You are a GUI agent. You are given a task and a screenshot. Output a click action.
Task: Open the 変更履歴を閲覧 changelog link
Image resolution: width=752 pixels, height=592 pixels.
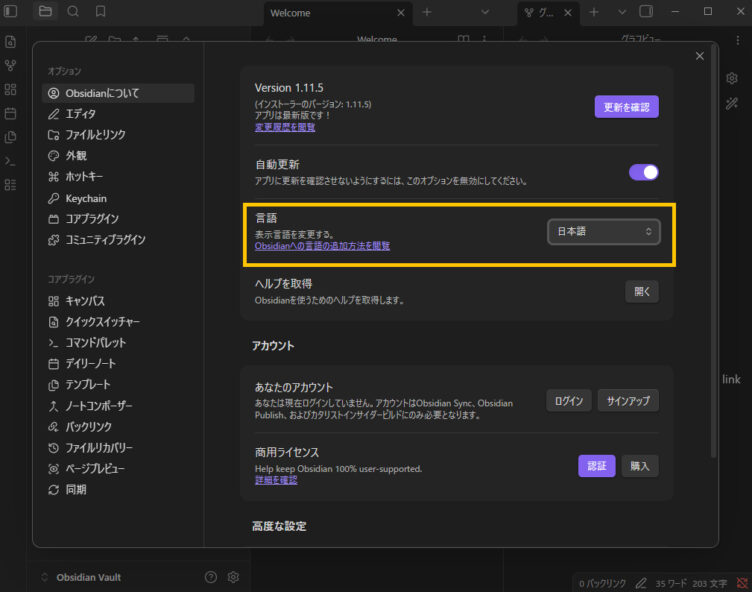coord(285,128)
